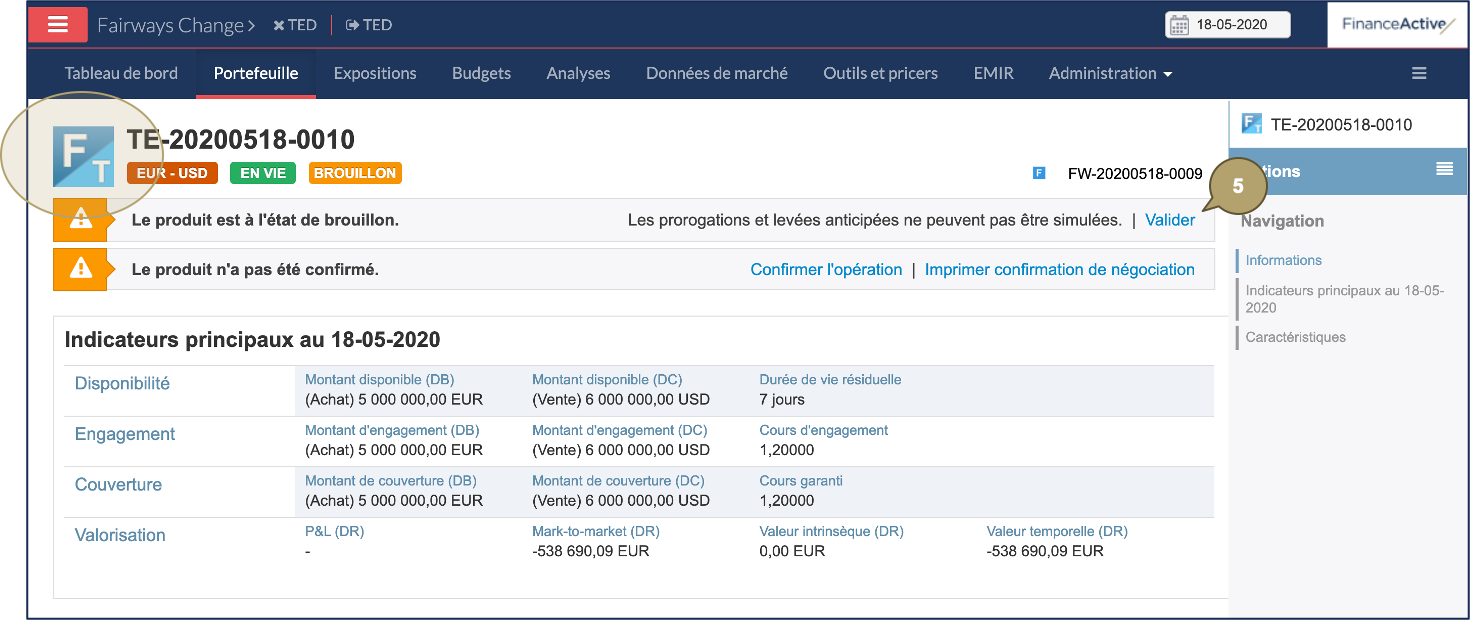Click the Valorisation row label
Screen dimensions: 1470x620
point(120,535)
